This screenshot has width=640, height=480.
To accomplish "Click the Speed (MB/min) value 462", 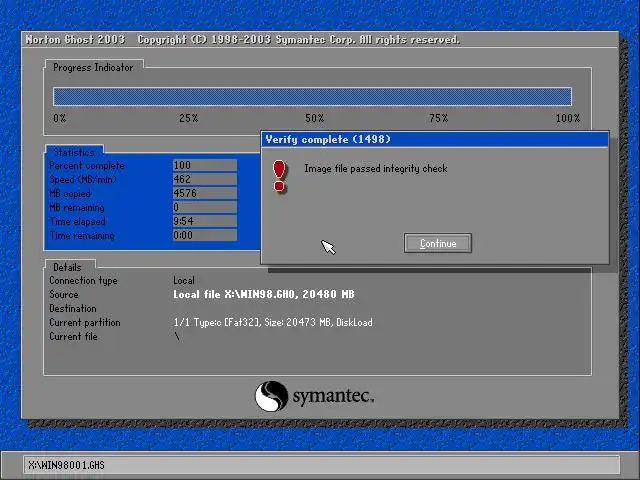I will click(204, 179).
